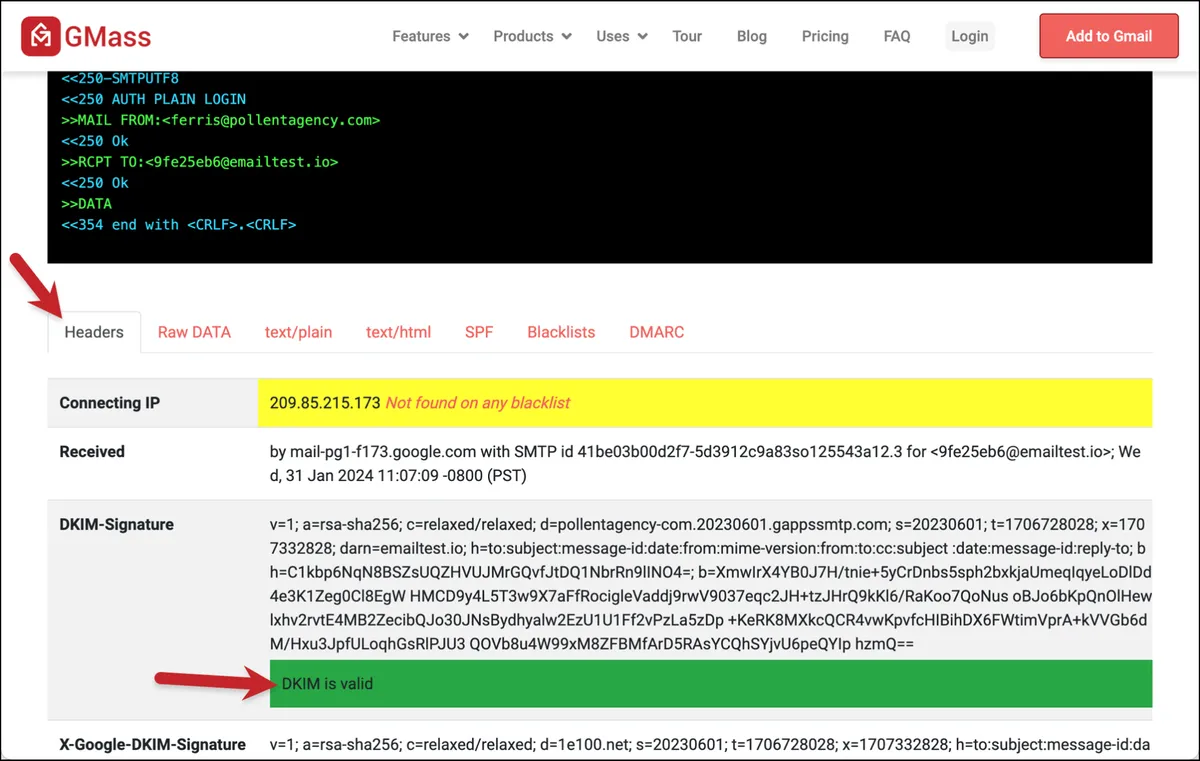The image size is (1200, 761).
Task: Switch to the text/plain tab
Action: coord(298,332)
